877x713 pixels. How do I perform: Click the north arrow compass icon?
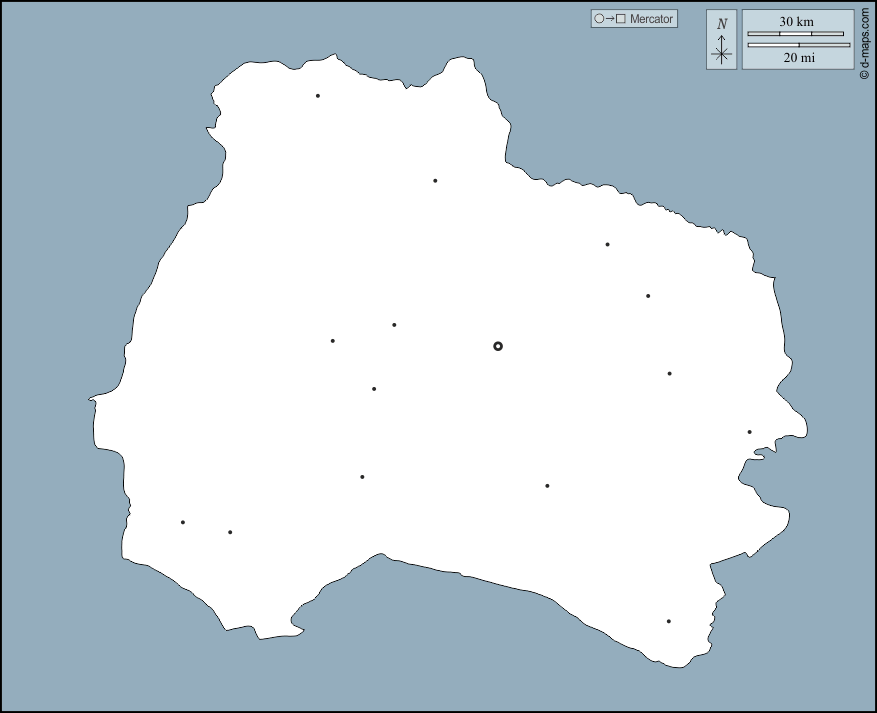[721, 50]
